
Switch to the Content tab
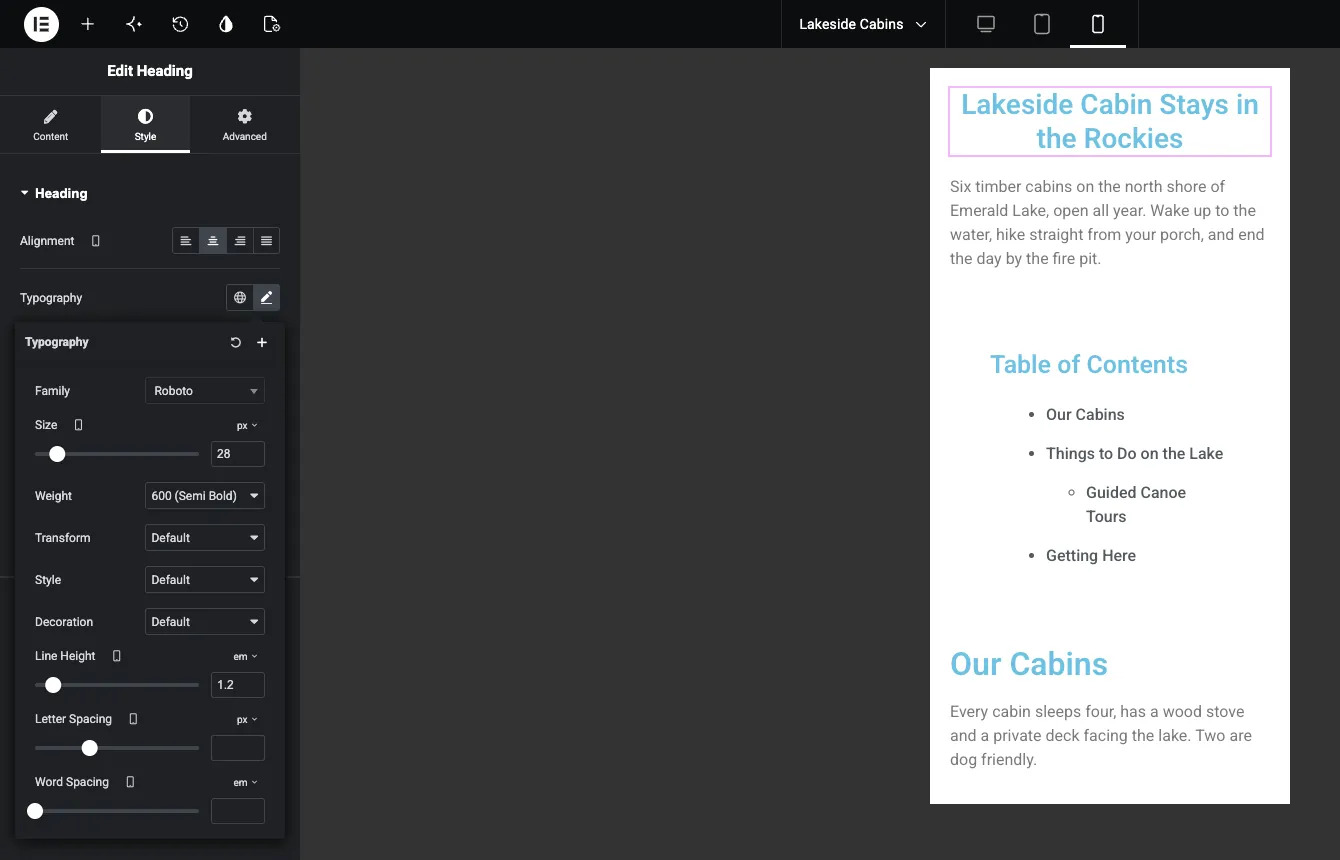[x=51, y=125]
